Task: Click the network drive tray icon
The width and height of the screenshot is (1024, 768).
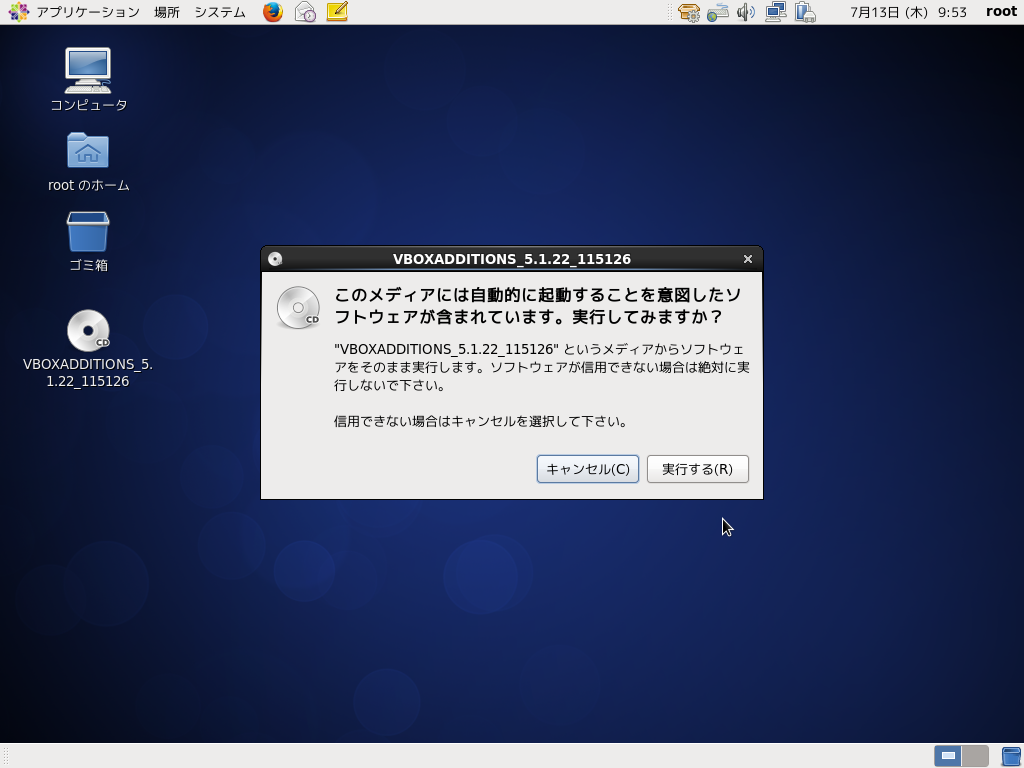Action: click(x=717, y=12)
